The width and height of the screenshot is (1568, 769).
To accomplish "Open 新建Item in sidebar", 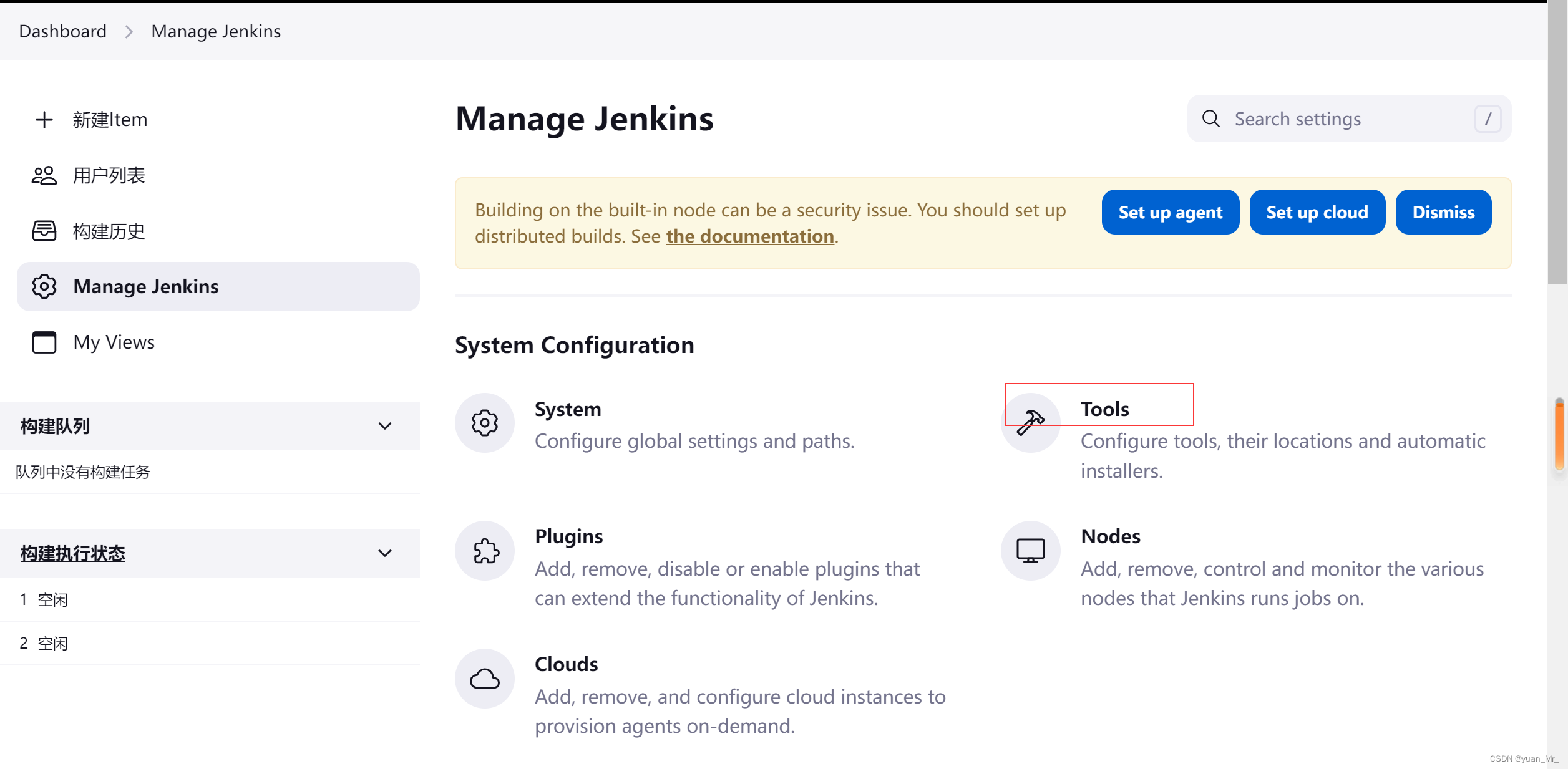I will 218,120.
